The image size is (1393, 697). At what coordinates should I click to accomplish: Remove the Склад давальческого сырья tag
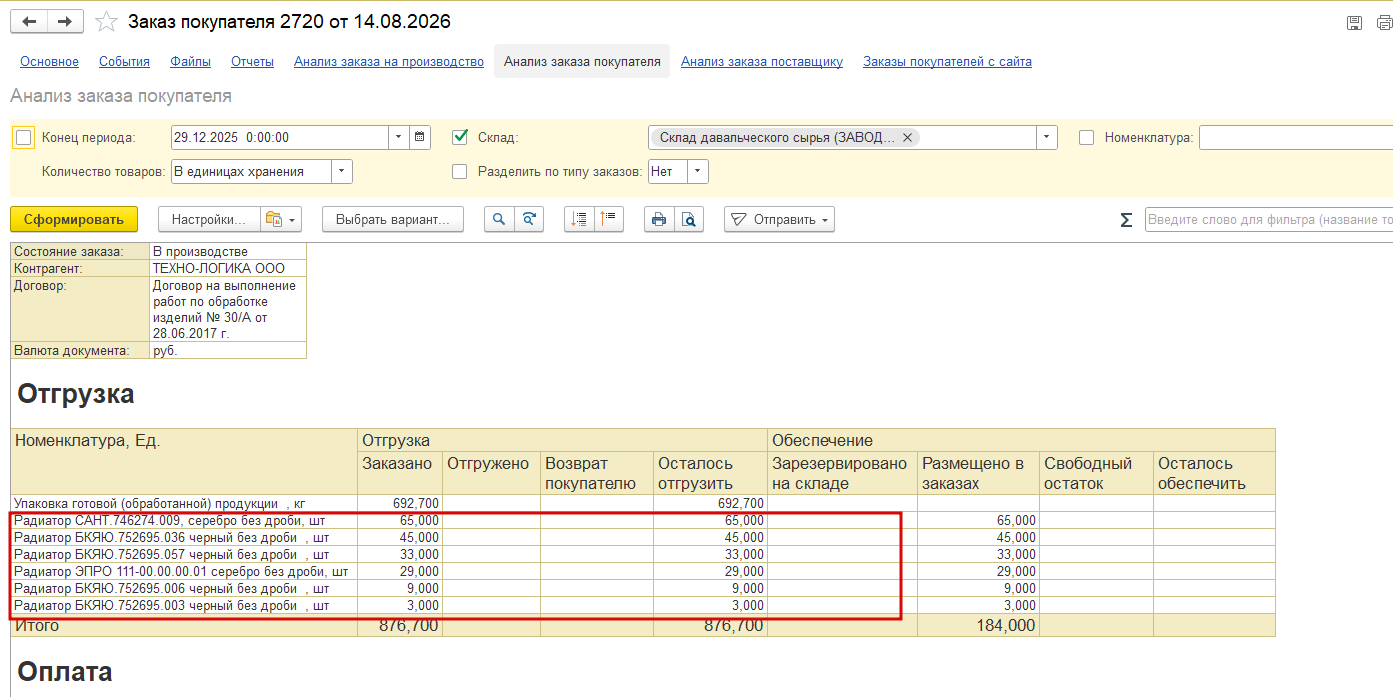coord(907,138)
